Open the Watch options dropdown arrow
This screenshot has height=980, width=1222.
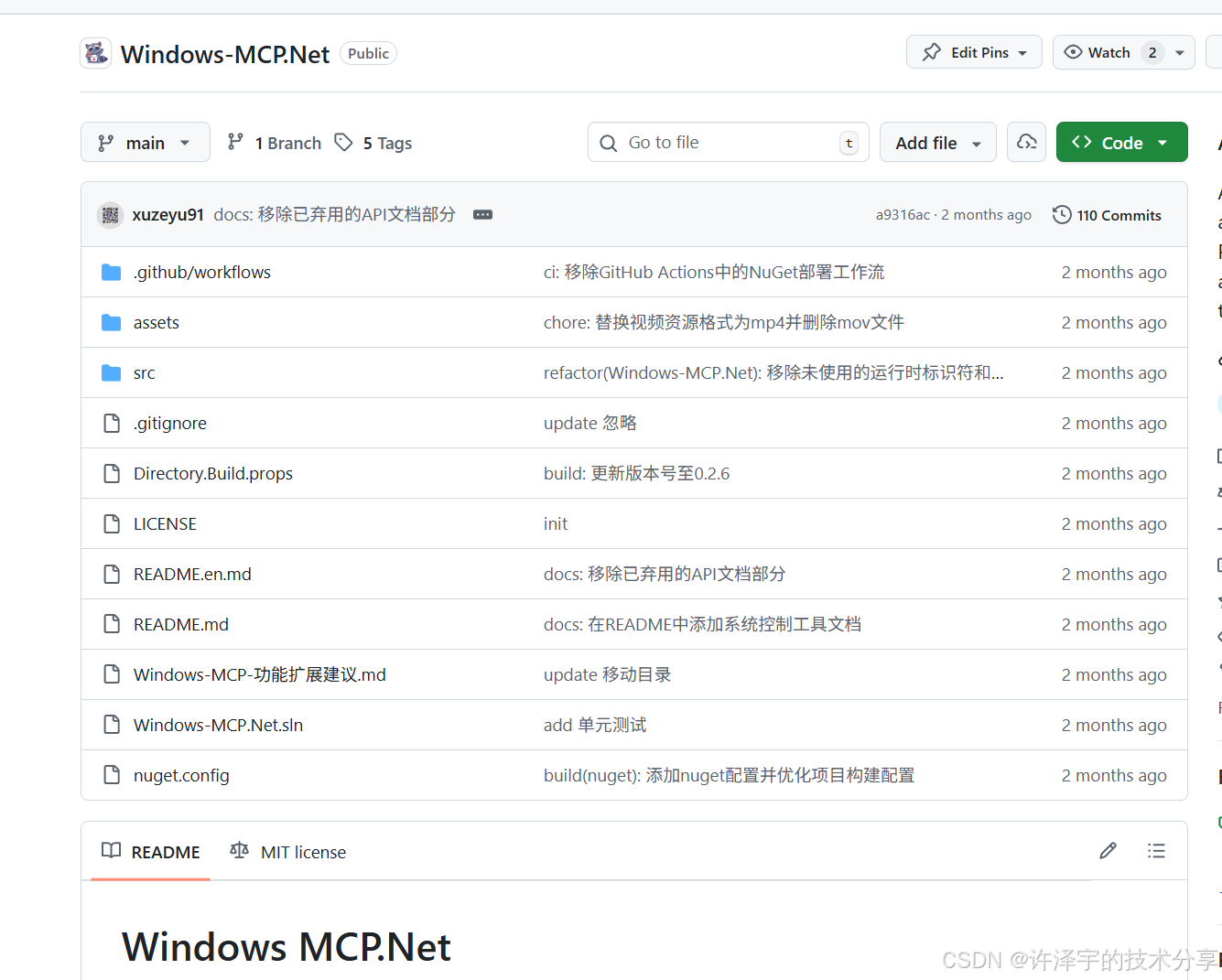pos(1180,52)
